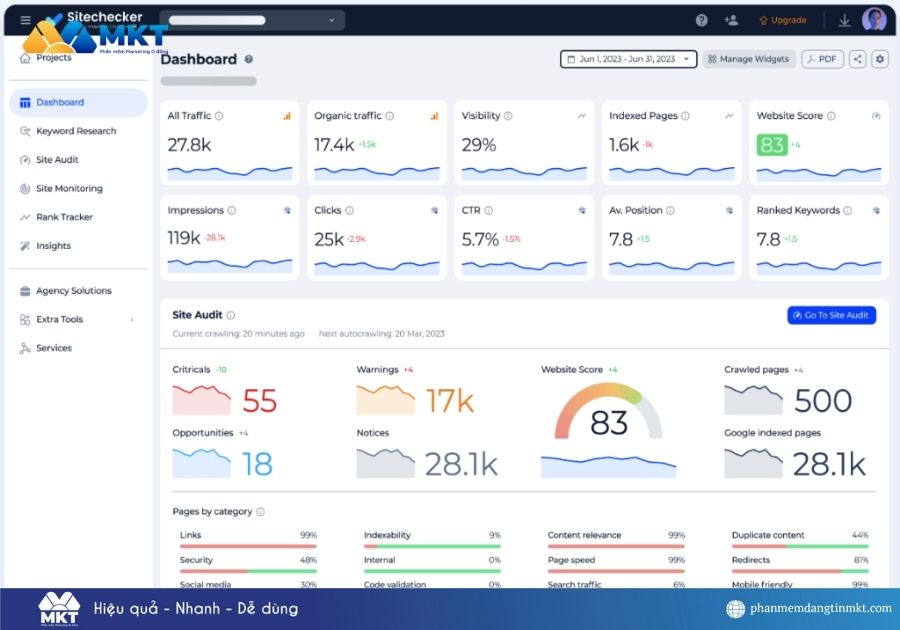Click the help question mark icon
Image resolution: width=900 pixels, height=630 pixels.
pyautogui.click(x=702, y=19)
